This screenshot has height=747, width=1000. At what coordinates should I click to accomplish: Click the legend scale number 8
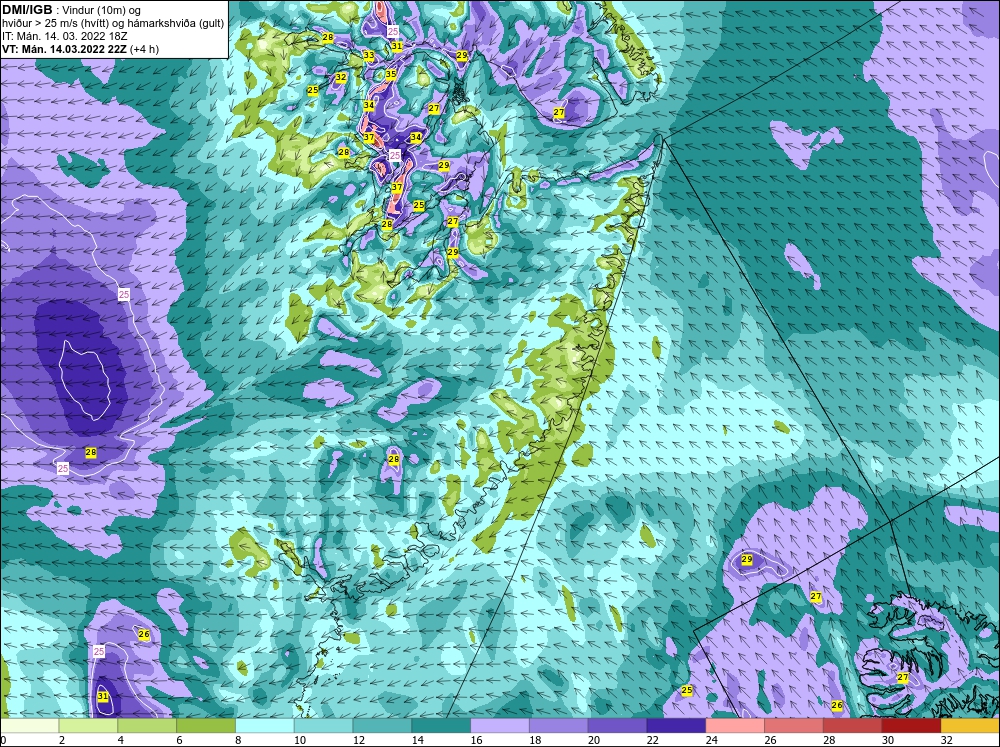[239, 740]
